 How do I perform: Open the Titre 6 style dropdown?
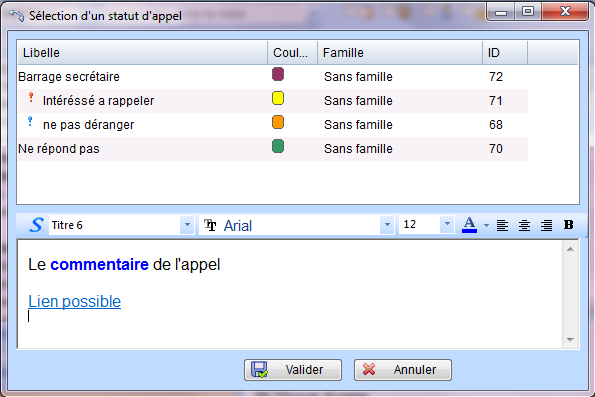tap(187, 225)
